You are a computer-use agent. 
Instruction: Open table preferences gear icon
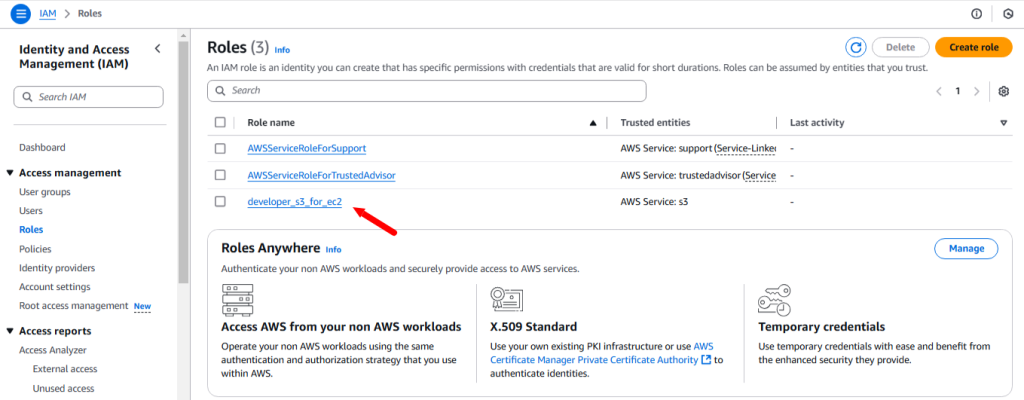point(1004,92)
